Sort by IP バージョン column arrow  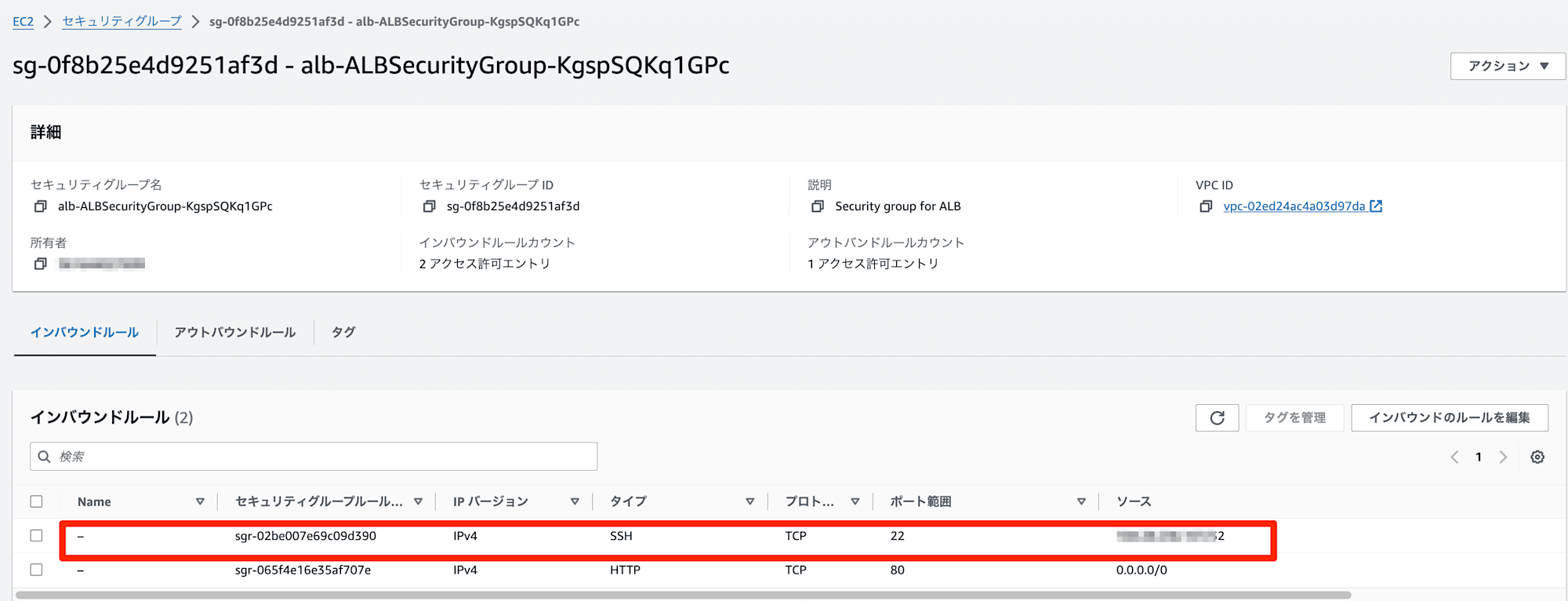click(575, 501)
